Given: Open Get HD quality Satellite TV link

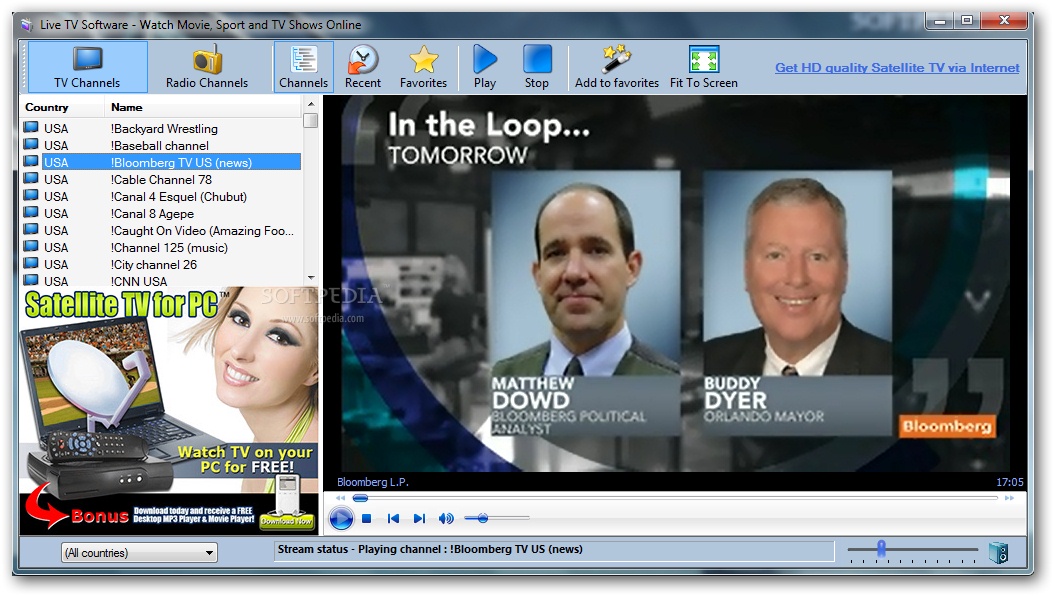Looking at the screenshot, I should coord(897,68).
